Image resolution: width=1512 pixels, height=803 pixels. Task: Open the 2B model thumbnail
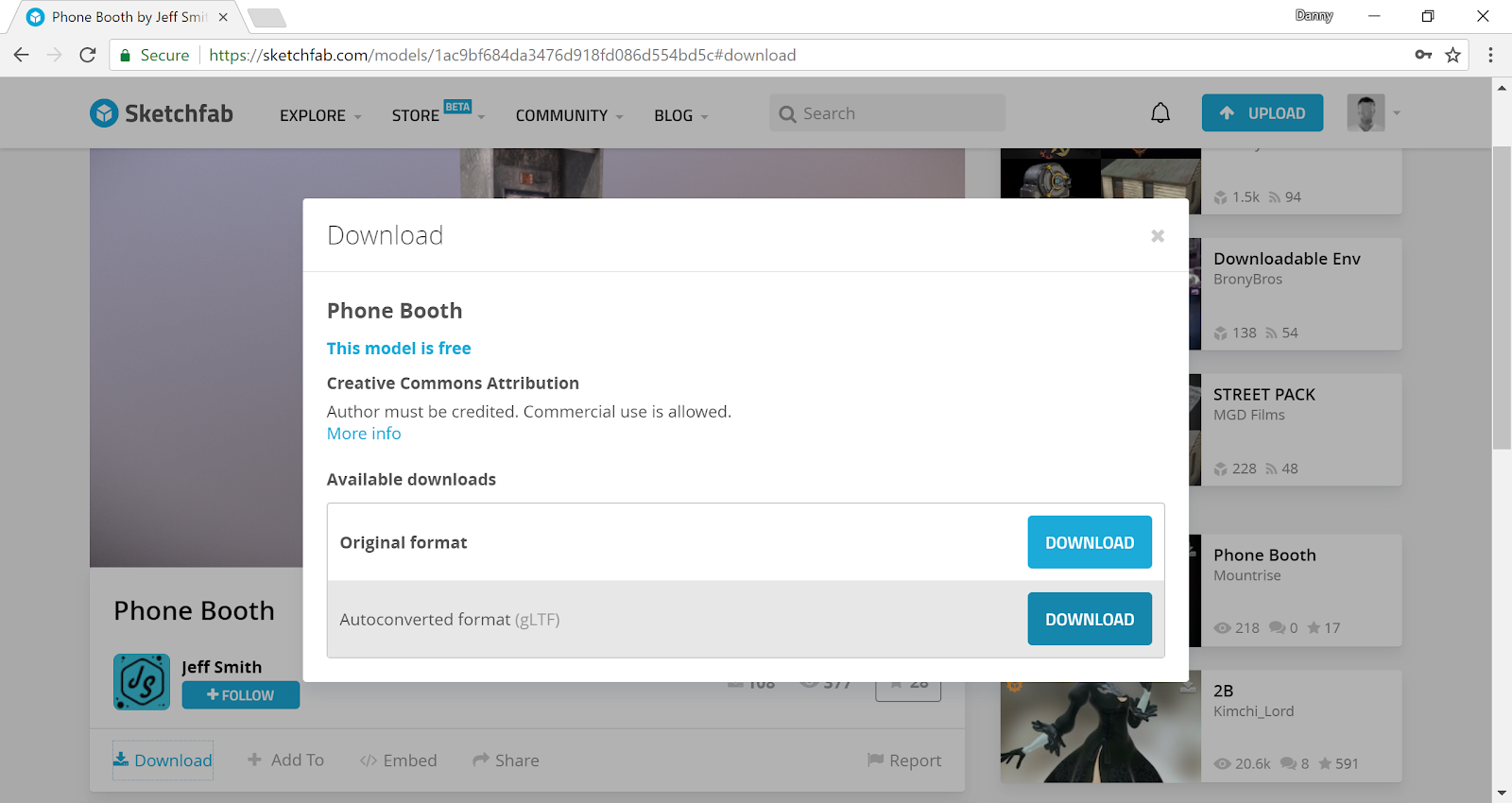pos(1101,726)
